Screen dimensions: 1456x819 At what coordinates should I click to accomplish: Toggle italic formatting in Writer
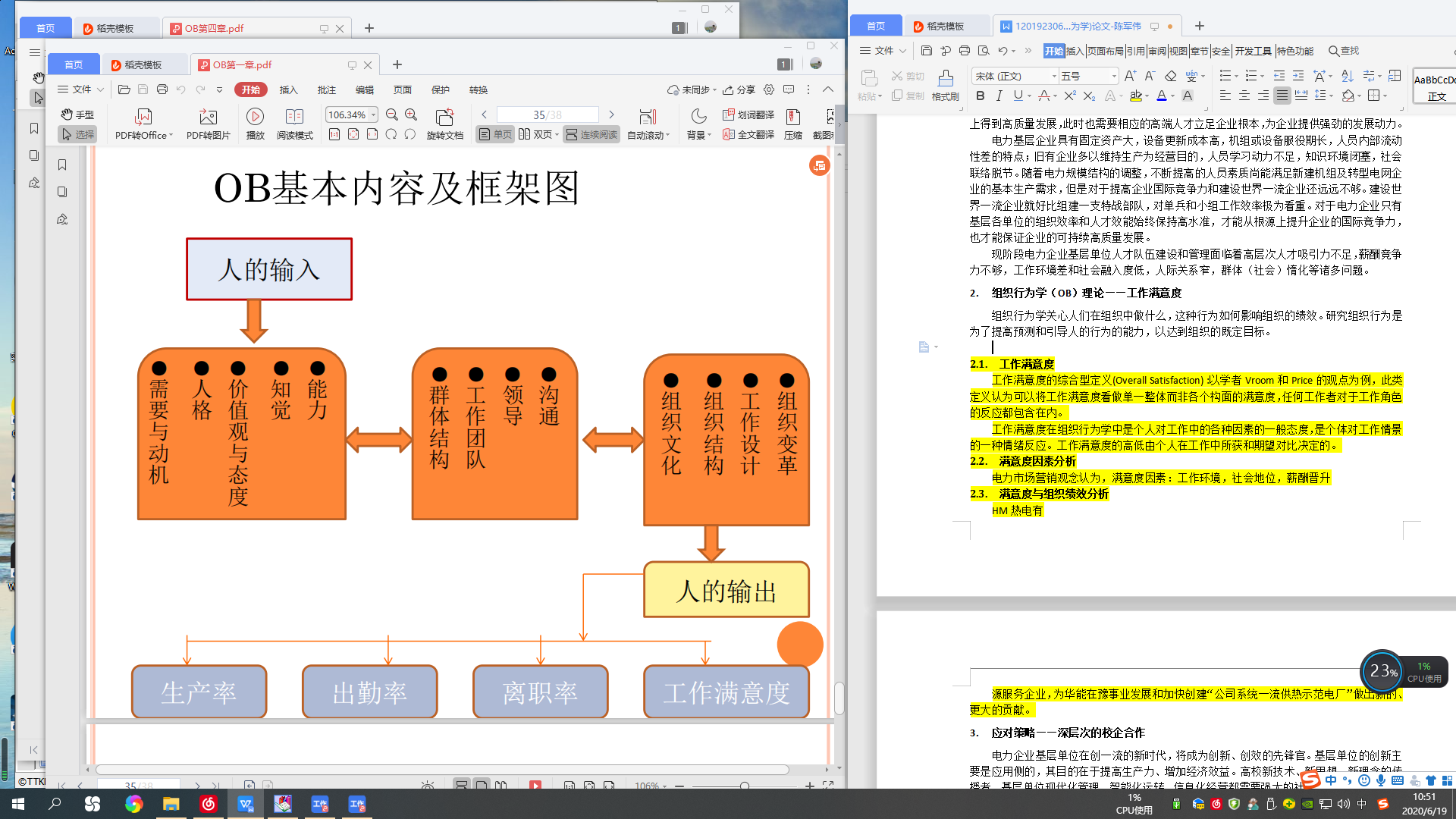(999, 96)
